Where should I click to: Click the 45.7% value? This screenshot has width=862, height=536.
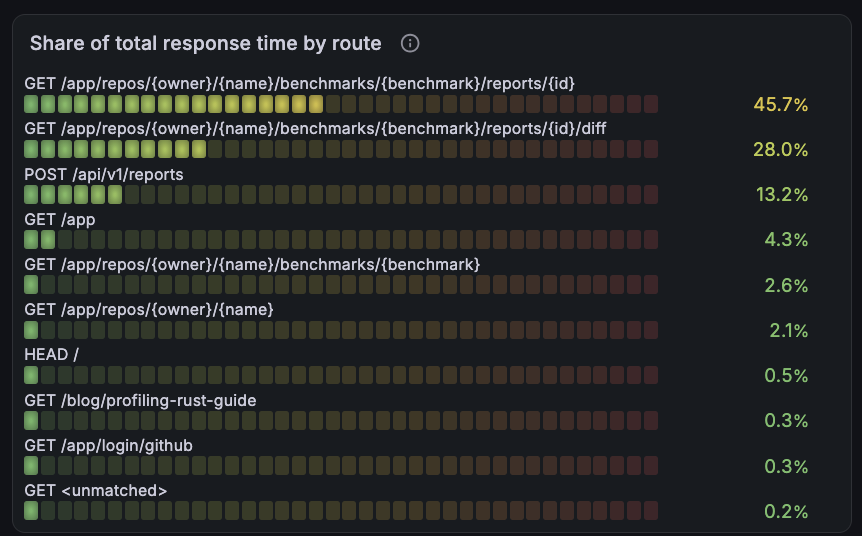[781, 104]
